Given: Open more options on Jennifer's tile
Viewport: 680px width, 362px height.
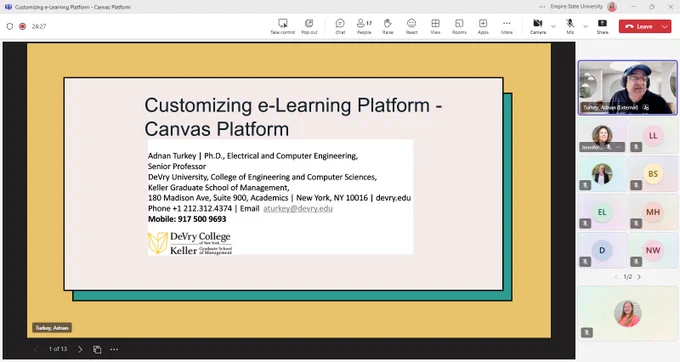Looking at the screenshot, I should [618, 147].
